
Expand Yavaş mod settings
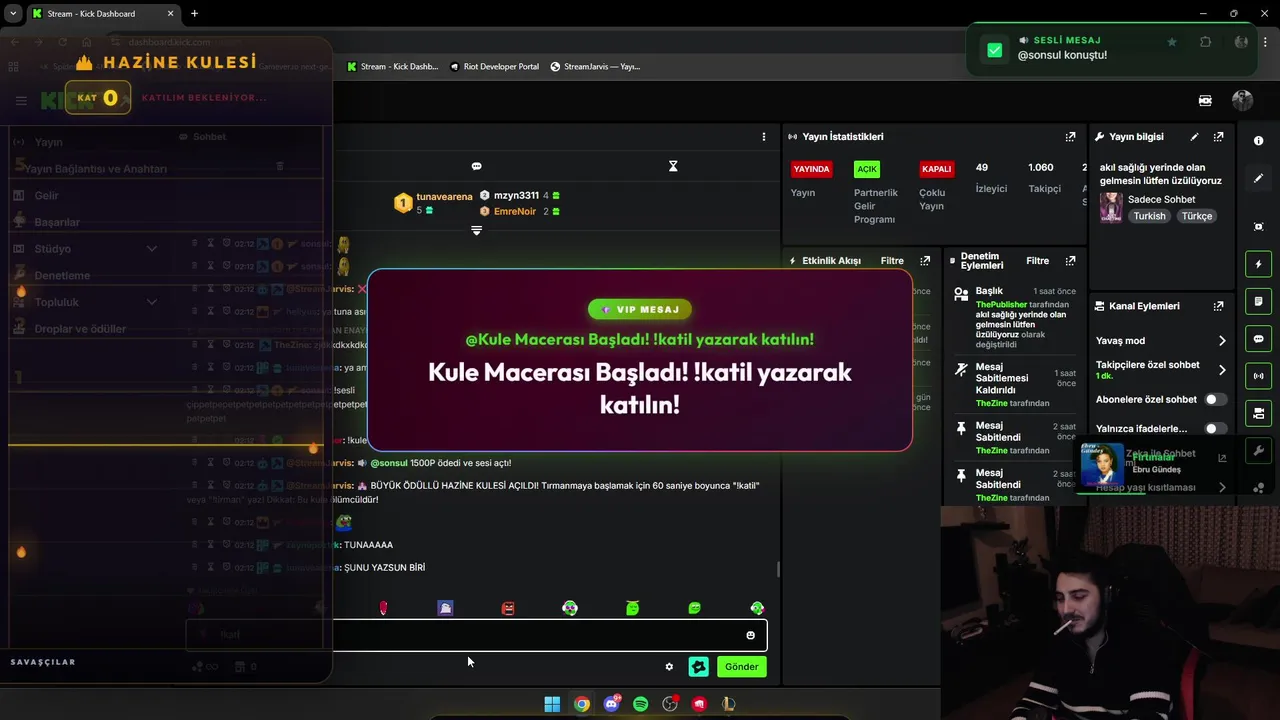pos(1222,341)
